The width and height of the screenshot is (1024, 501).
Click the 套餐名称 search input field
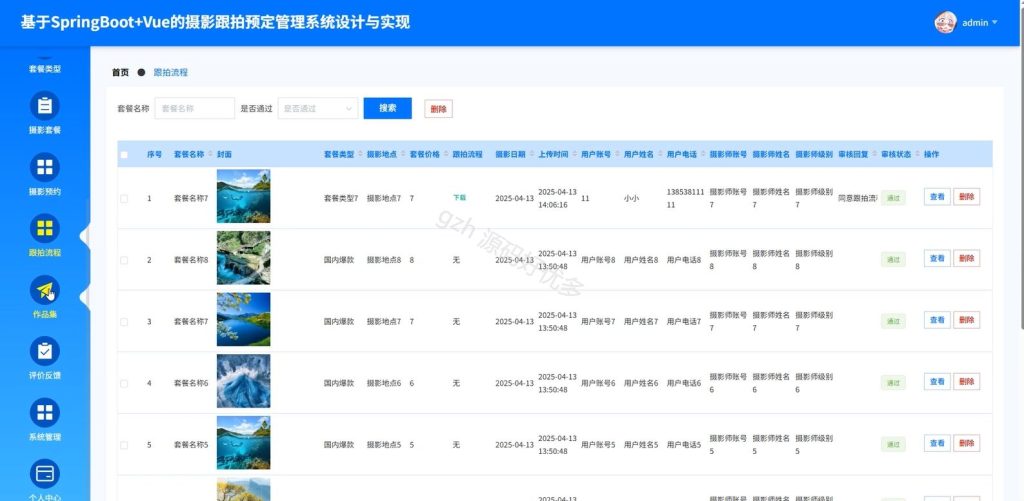pyautogui.click(x=195, y=108)
